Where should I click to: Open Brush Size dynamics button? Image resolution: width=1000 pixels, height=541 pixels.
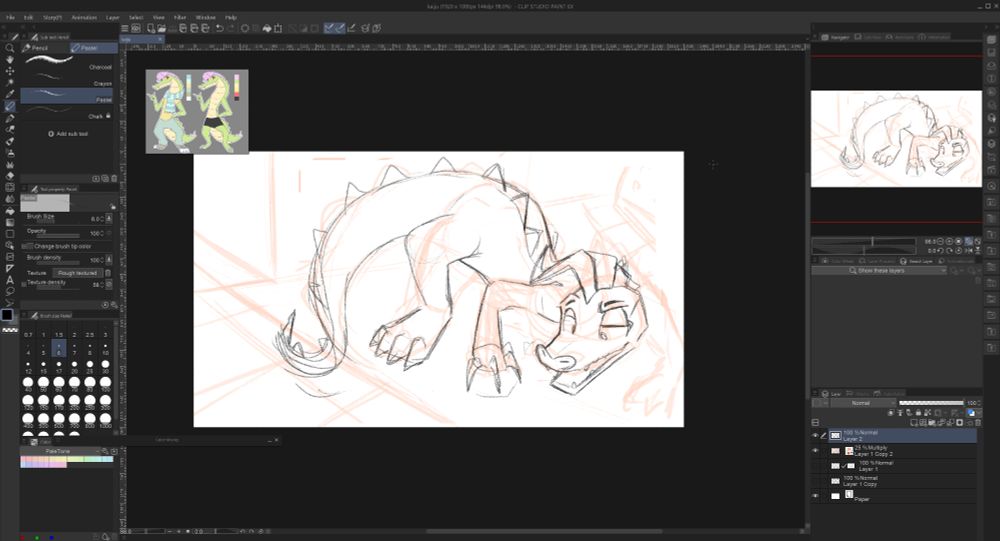click(x=109, y=218)
